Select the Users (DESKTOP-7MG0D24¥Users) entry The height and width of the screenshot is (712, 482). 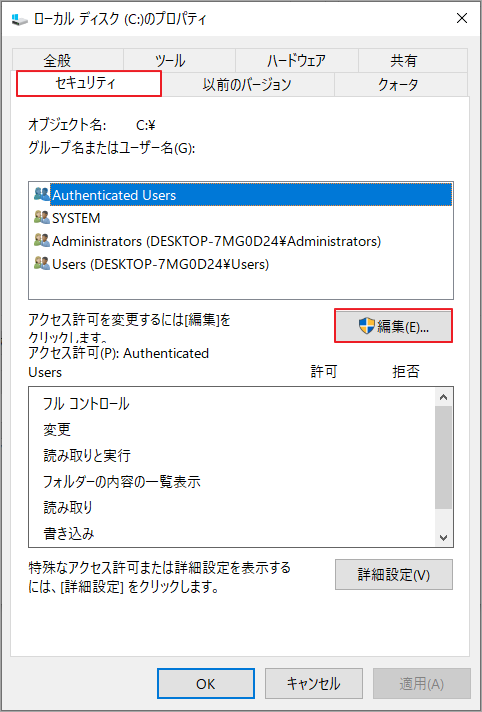[241, 264]
